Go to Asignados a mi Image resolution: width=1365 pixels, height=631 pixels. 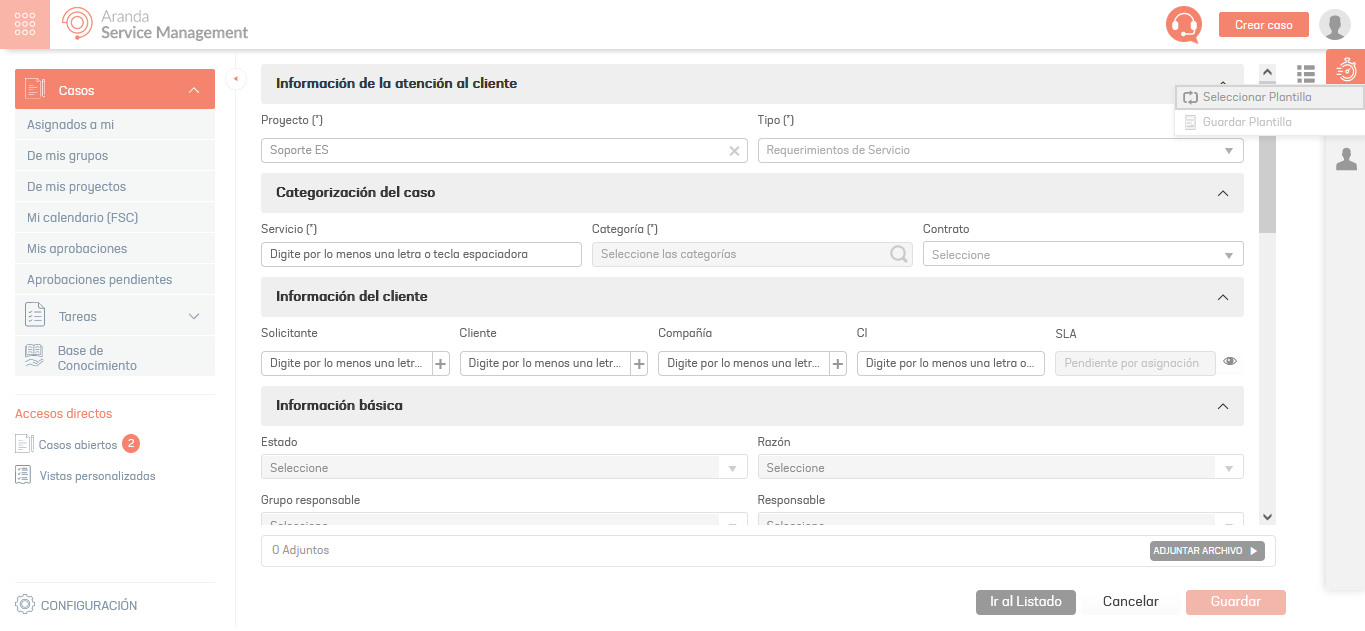(x=115, y=125)
